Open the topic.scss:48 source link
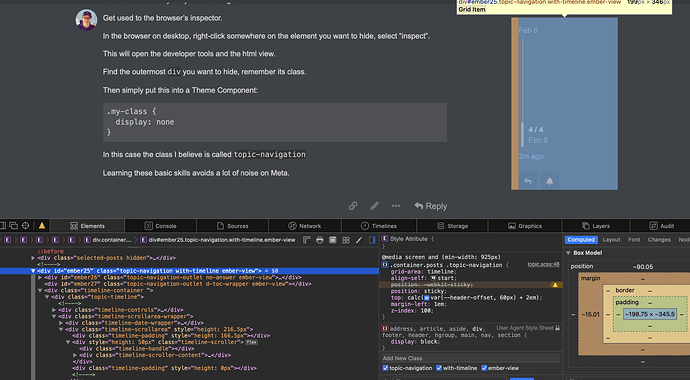 click(543, 264)
